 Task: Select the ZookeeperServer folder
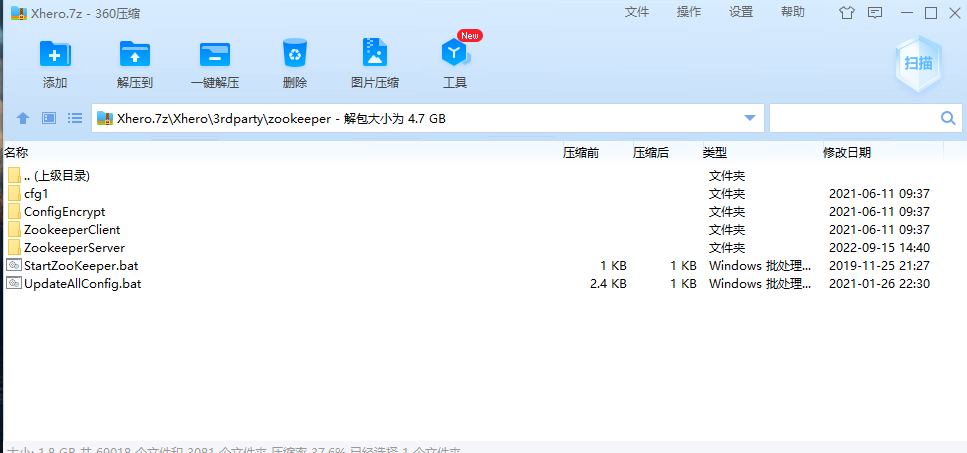coord(74,248)
